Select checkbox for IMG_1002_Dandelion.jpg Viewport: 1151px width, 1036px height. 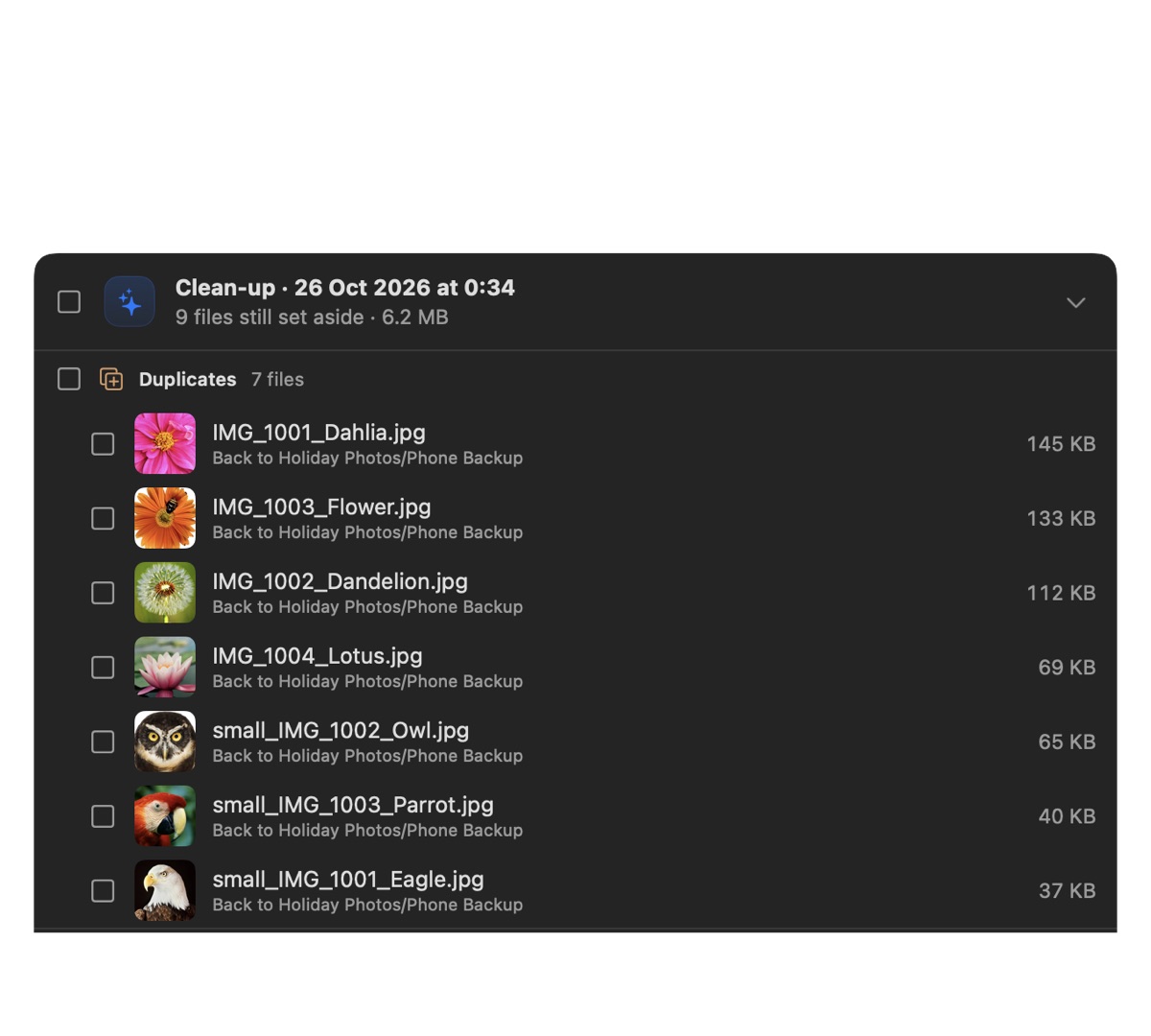103,593
